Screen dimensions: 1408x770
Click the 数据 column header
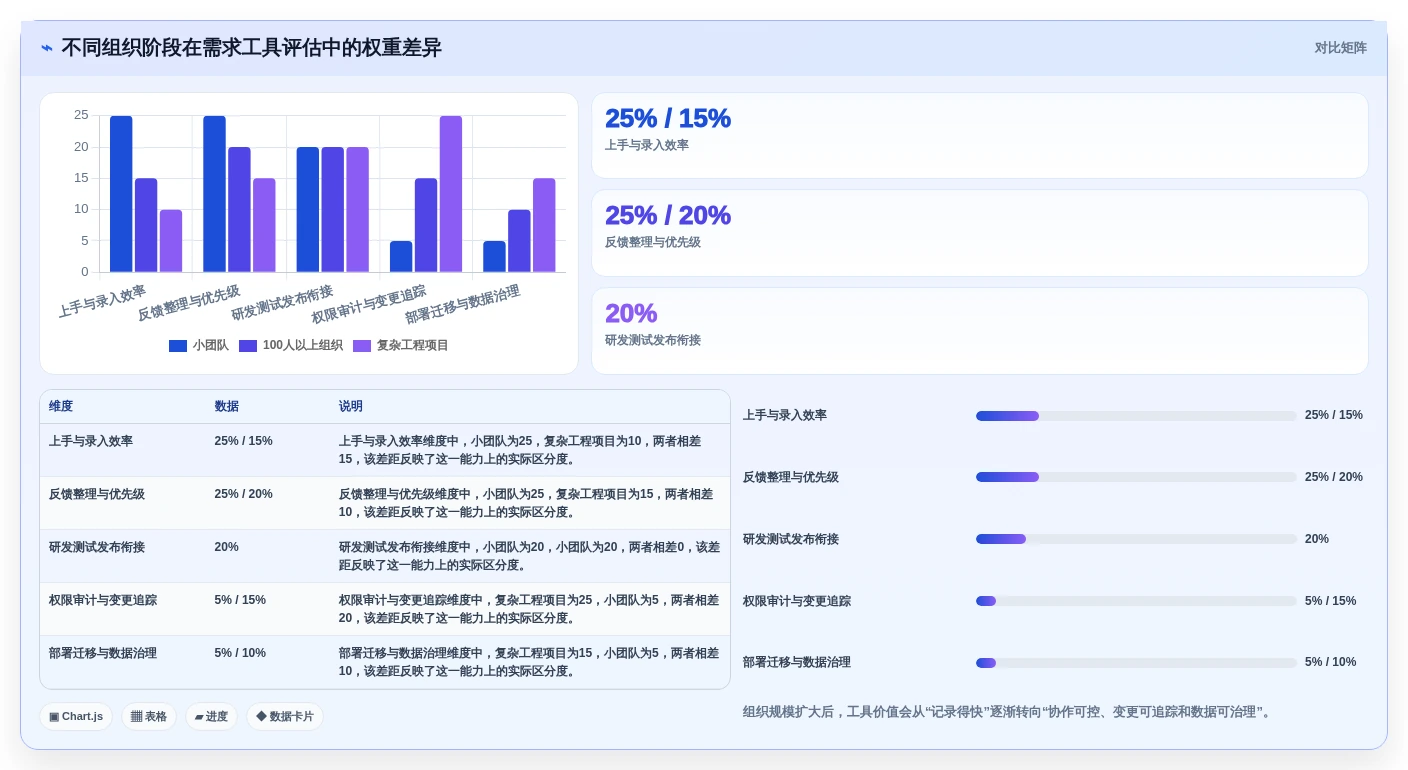tap(227, 406)
